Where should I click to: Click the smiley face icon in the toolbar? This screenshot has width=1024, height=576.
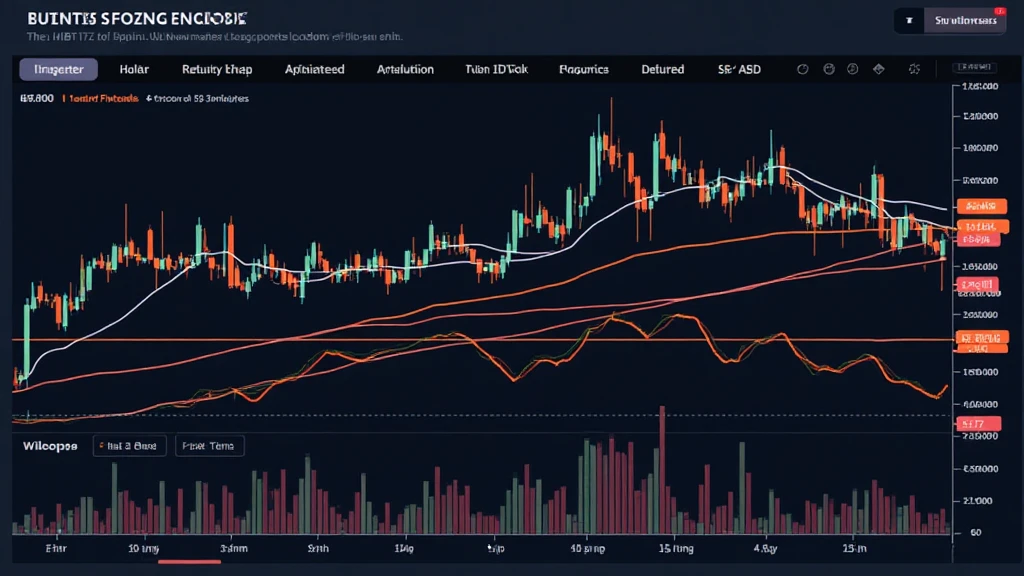point(828,70)
